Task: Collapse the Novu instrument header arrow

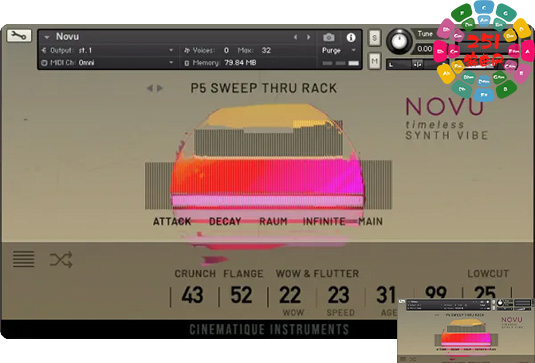Action: 47,37
